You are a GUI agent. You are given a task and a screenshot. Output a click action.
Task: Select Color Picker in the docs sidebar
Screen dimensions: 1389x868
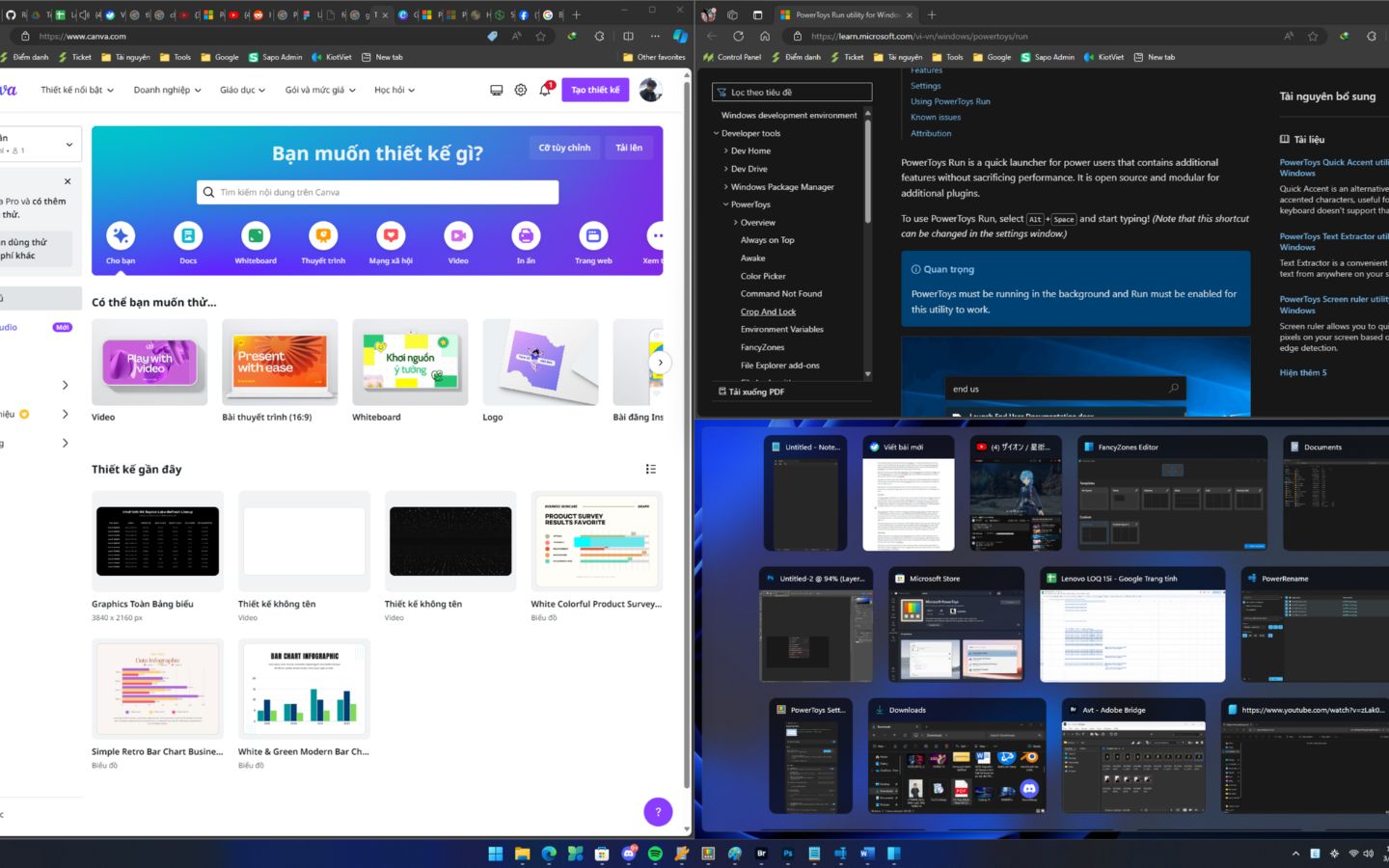pyautogui.click(x=763, y=276)
